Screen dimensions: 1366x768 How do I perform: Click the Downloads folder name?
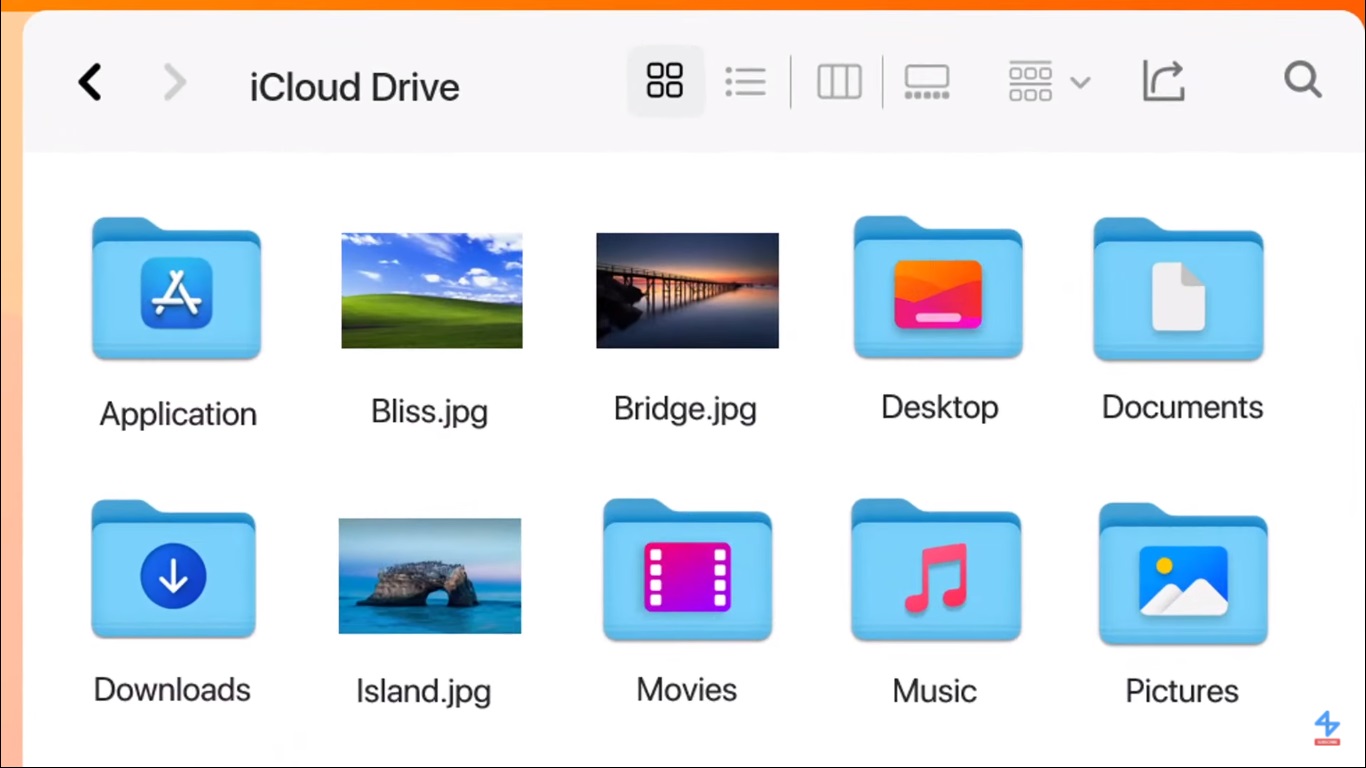pyautogui.click(x=172, y=690)
